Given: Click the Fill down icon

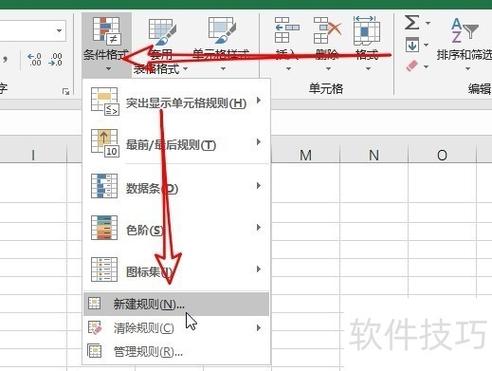Looking at the screenshot, I should (412, 45).
